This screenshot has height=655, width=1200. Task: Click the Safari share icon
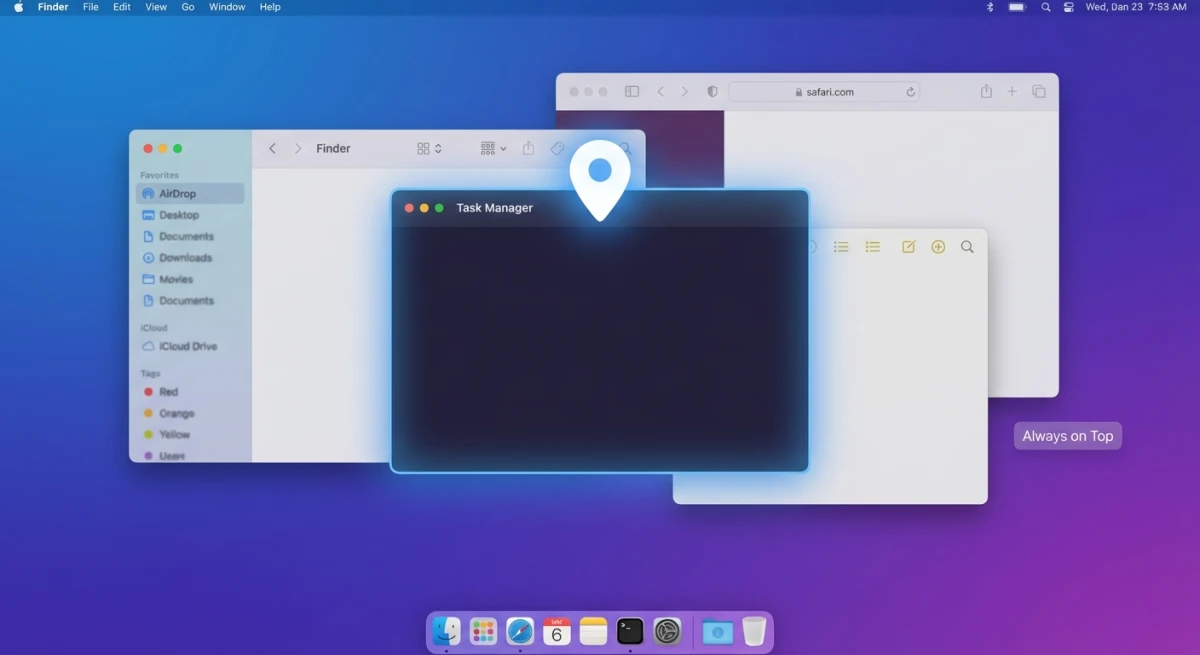(x=986, y=91)
